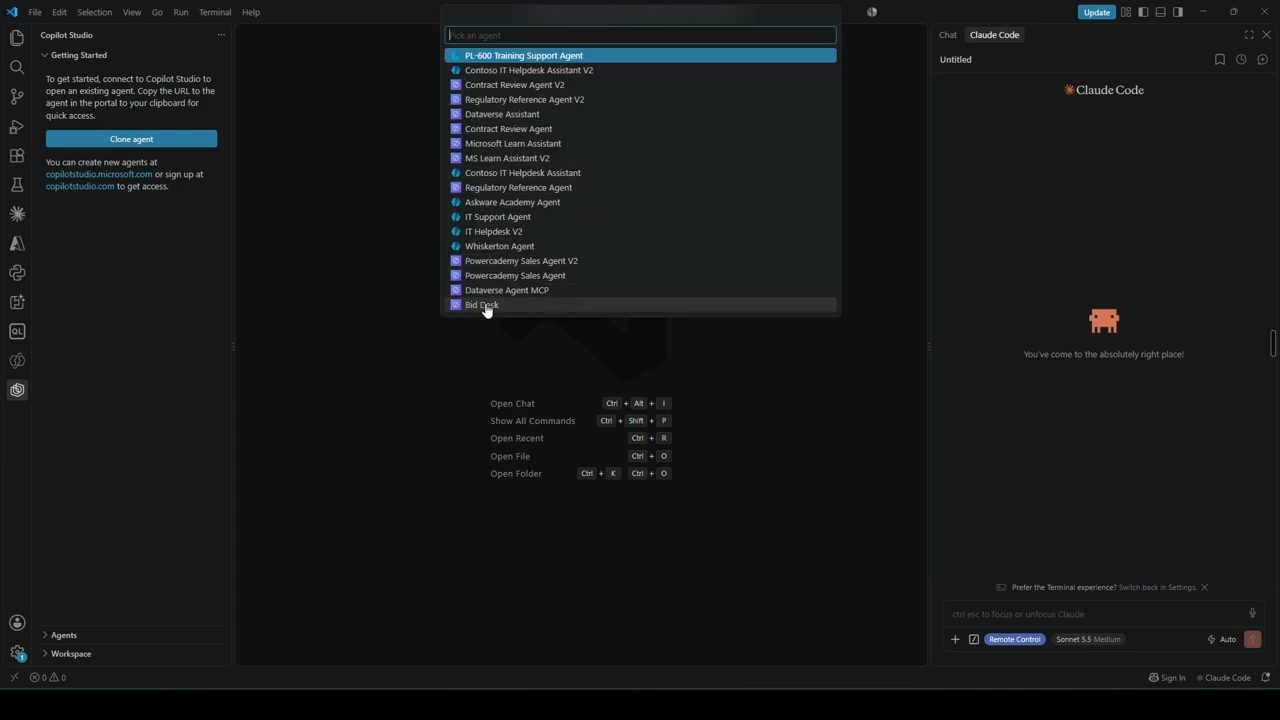Image resolution: width=1280 pixels, height=720 pixels.
Task: Click the Pick an agent input field
Action: pos(640,35)
